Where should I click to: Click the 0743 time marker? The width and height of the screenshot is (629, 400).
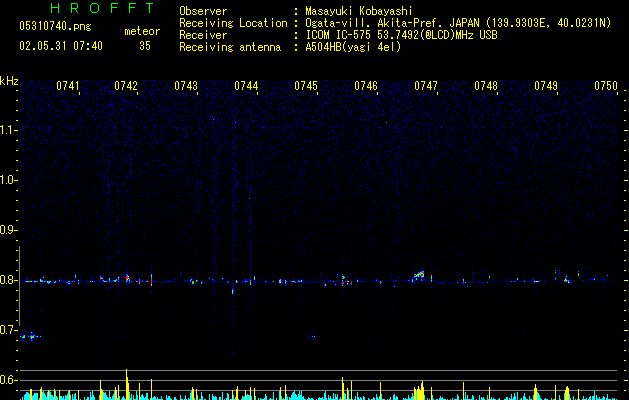186,86
